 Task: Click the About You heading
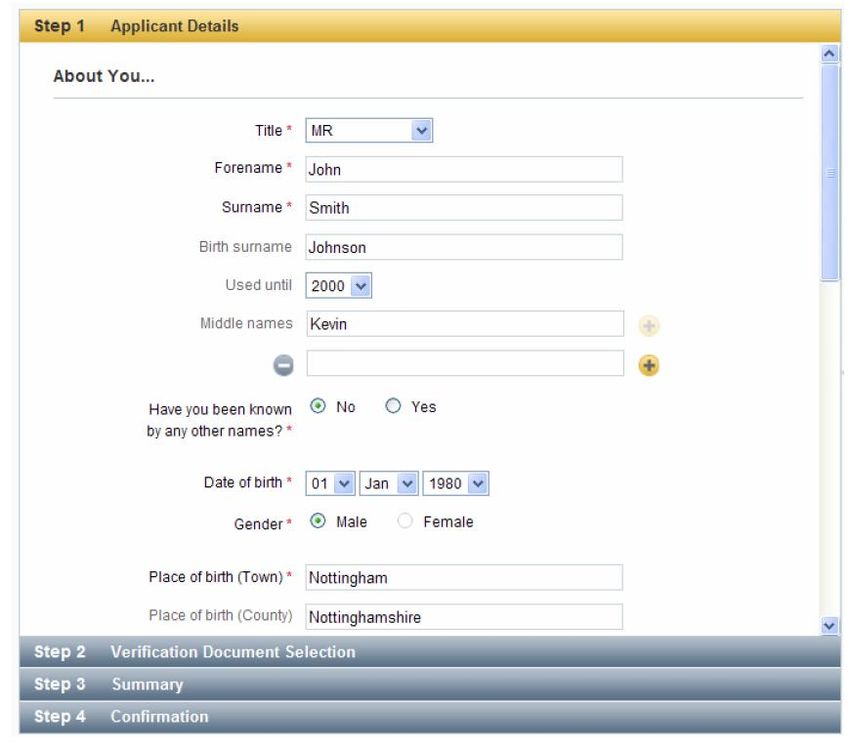click(104, 76)
